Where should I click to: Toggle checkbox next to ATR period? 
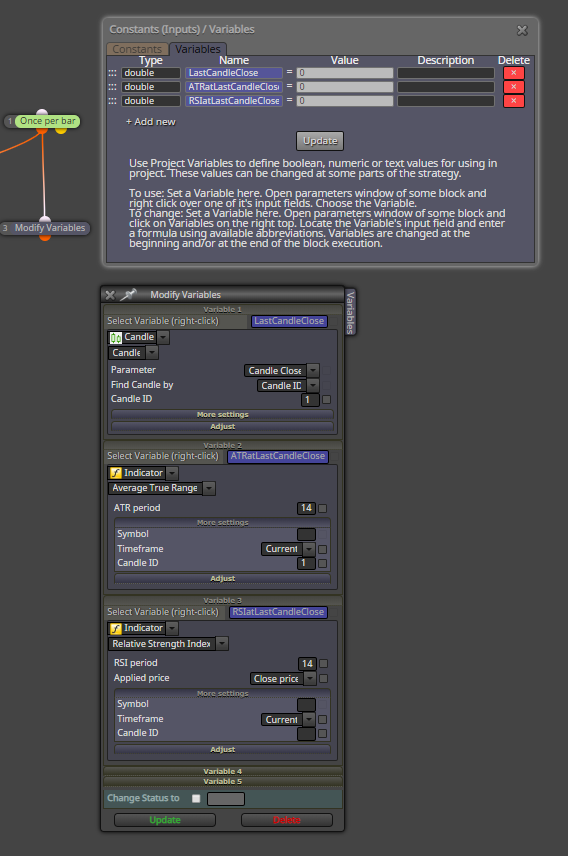pyautogui.click(x=323, y=508)
